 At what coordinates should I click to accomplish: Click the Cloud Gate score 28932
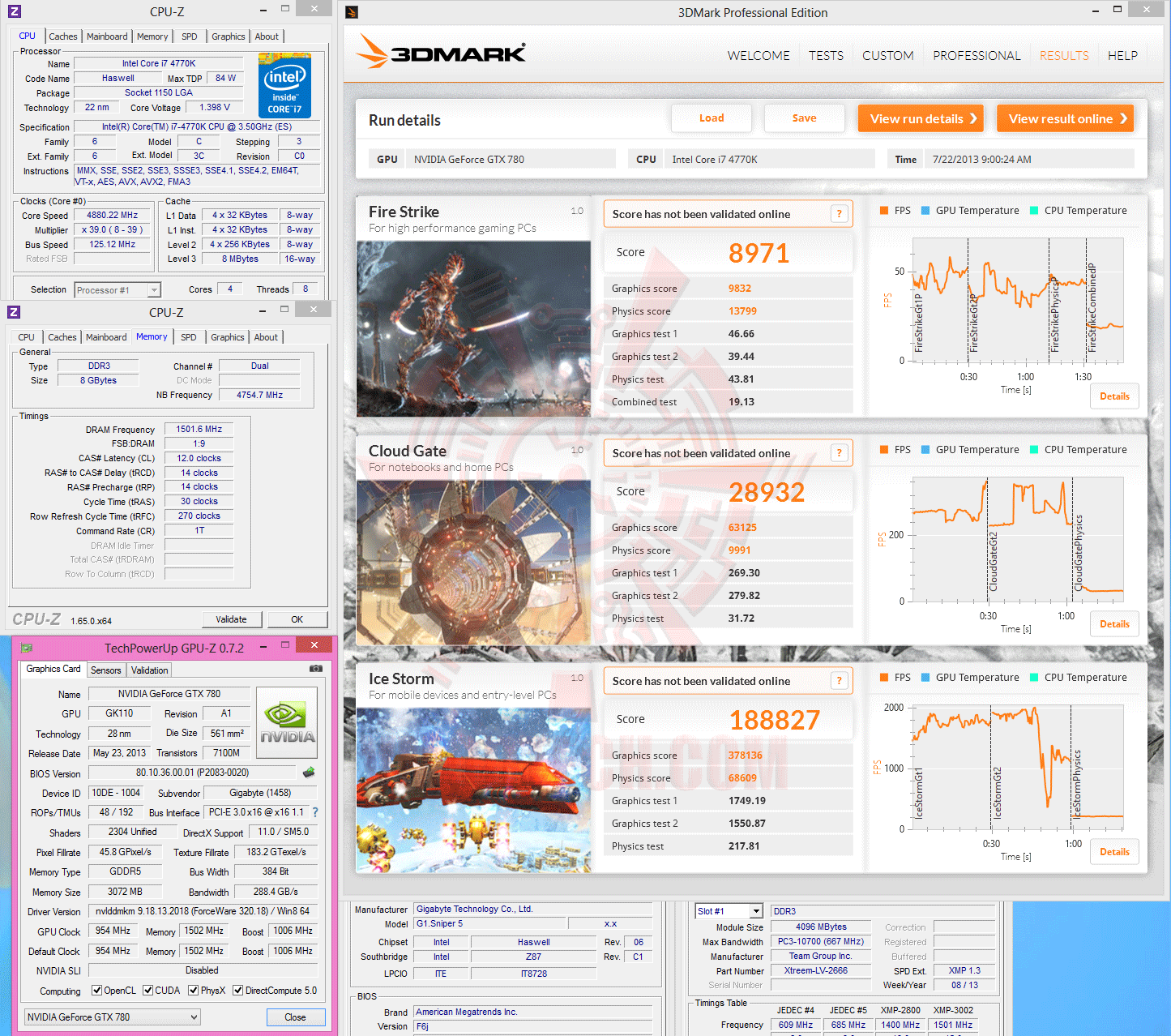[767, 493]
